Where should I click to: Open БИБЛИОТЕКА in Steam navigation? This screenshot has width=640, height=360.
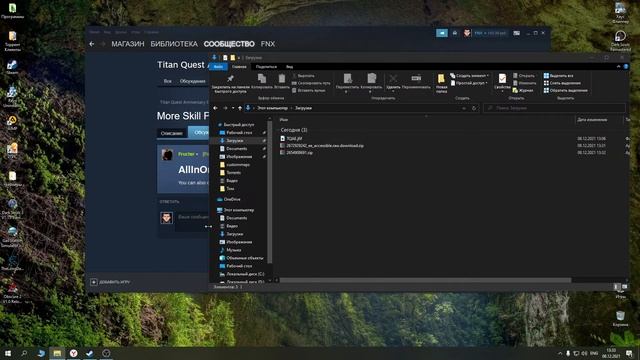click(x=174, y=44)
